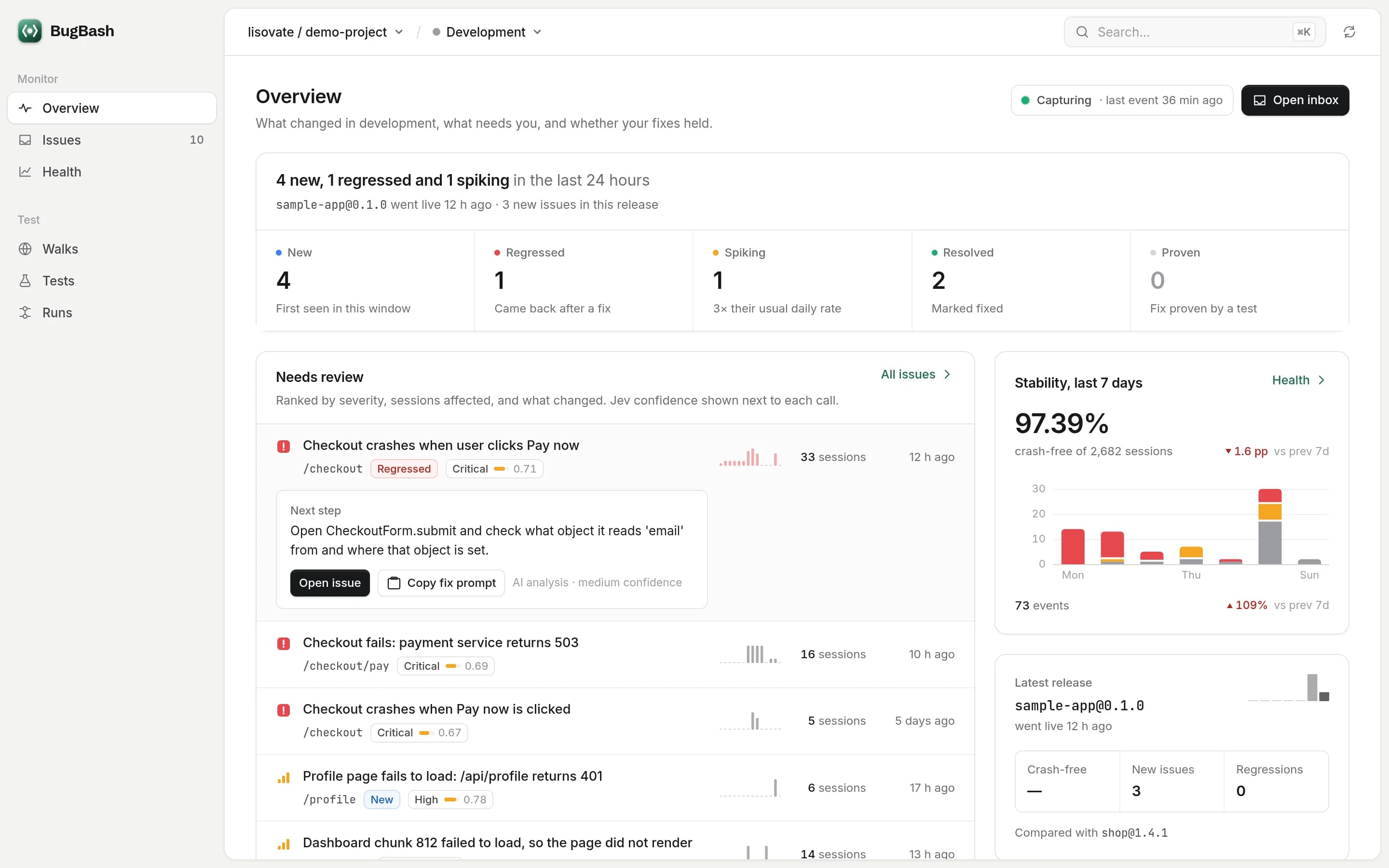Go to the Health link in the Stability card
Screen dimensions: 1389x868
(x=1299, y=380)
